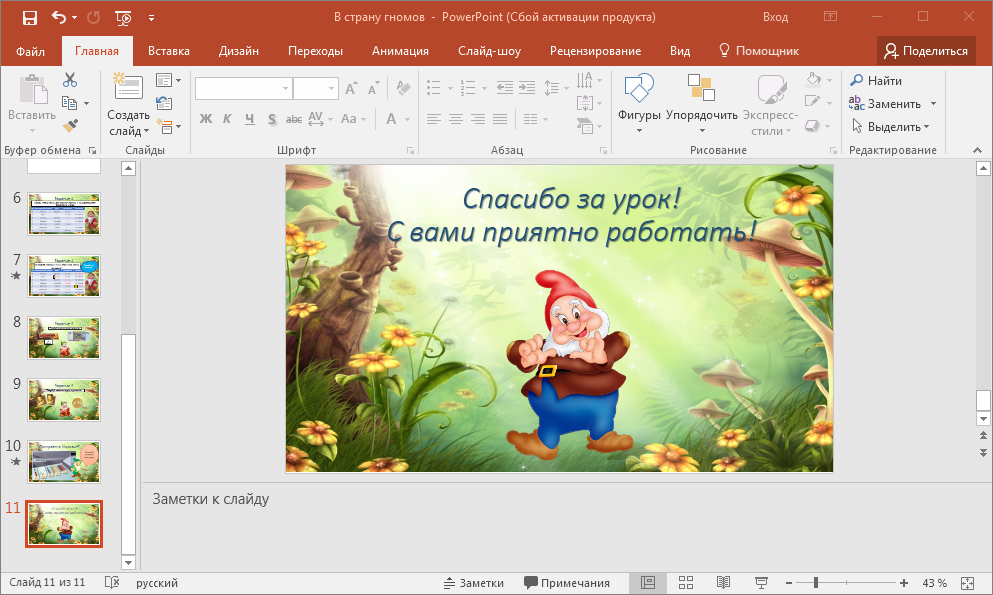
Task: Click Найти to search text
Action: 876,80
